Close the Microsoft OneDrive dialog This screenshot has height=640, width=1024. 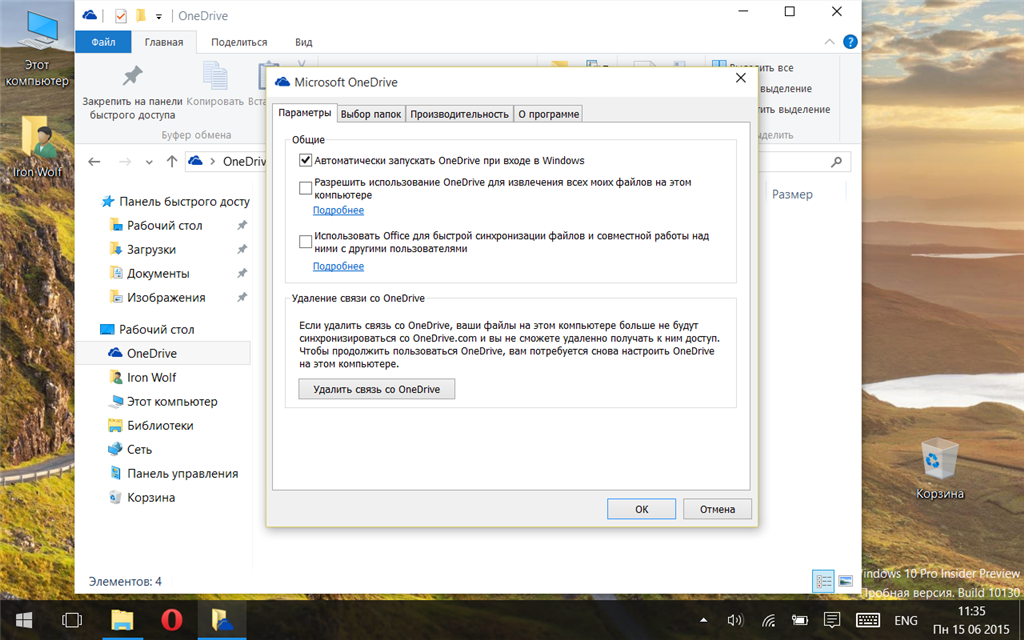click(741, 78)
